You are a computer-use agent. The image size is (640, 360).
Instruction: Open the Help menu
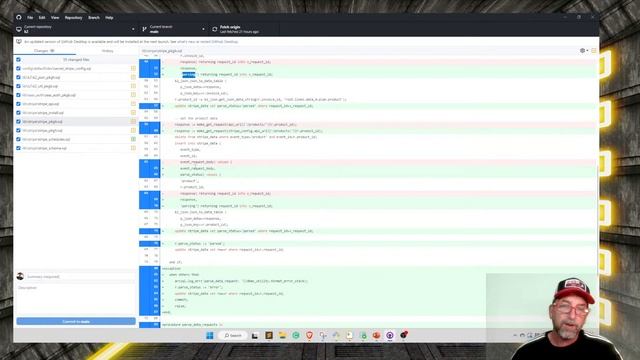point(109,18)
